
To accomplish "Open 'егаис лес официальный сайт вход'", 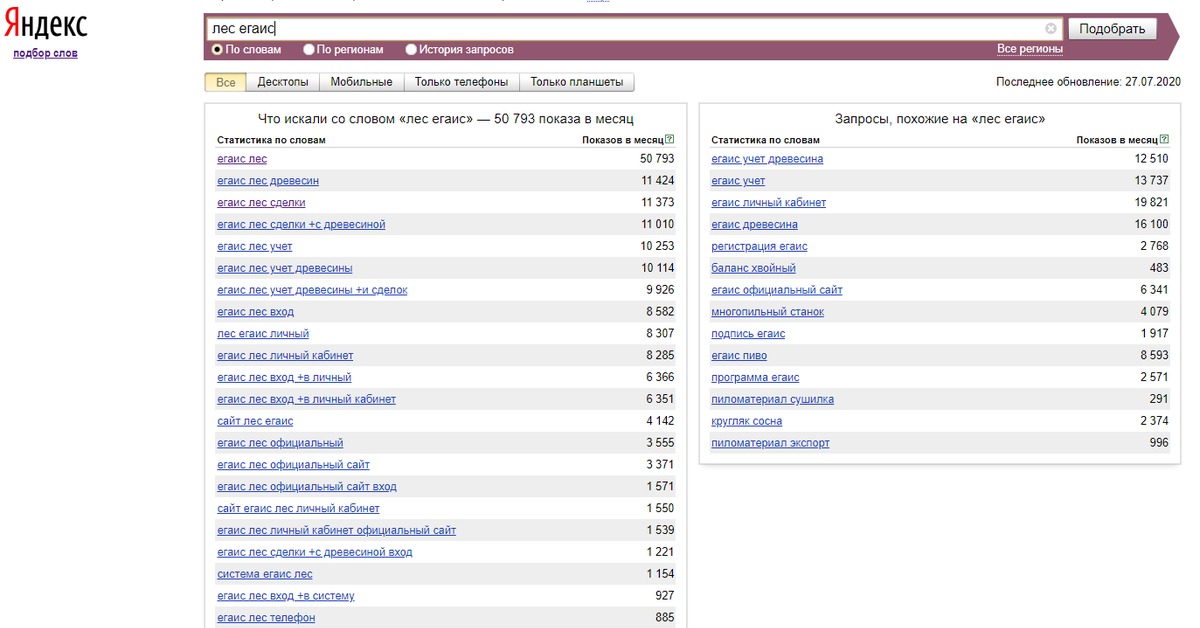I will point(307,487).
